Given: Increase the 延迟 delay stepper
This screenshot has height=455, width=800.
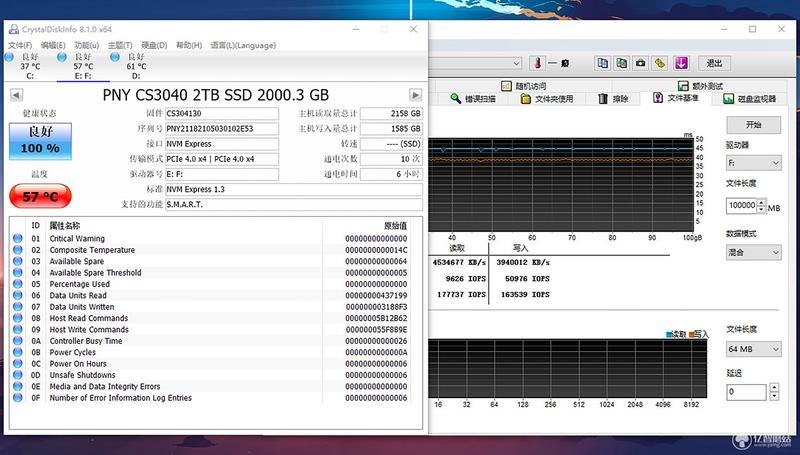Looking at the screenshot, I should coord(774,388).
